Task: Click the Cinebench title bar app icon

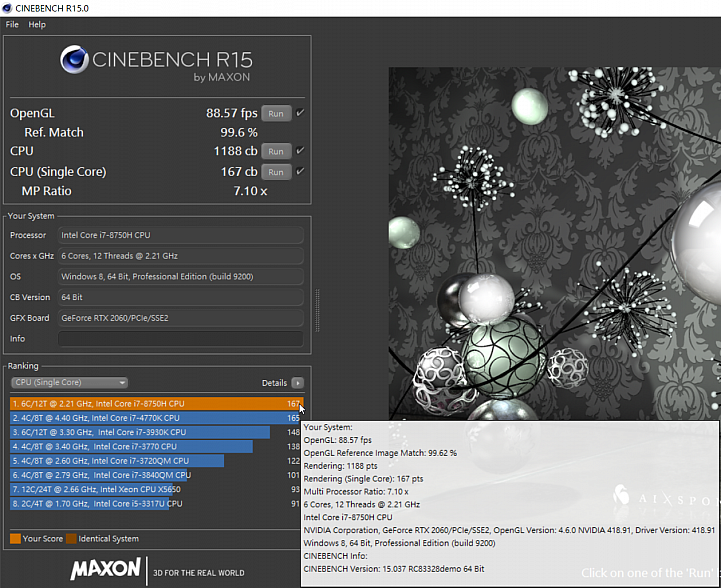Action: pyautogui.click(x=7, y=8)
